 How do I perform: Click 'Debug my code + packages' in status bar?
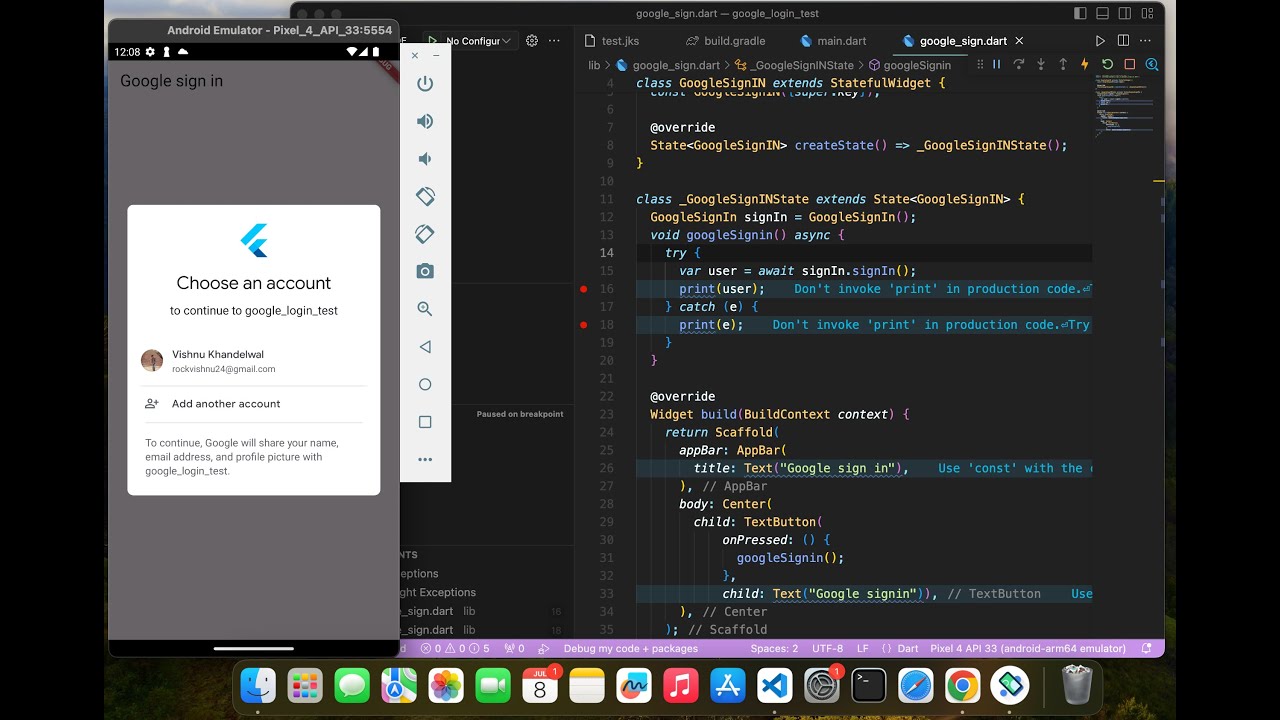pyautogui.click(x=630, y=648)
